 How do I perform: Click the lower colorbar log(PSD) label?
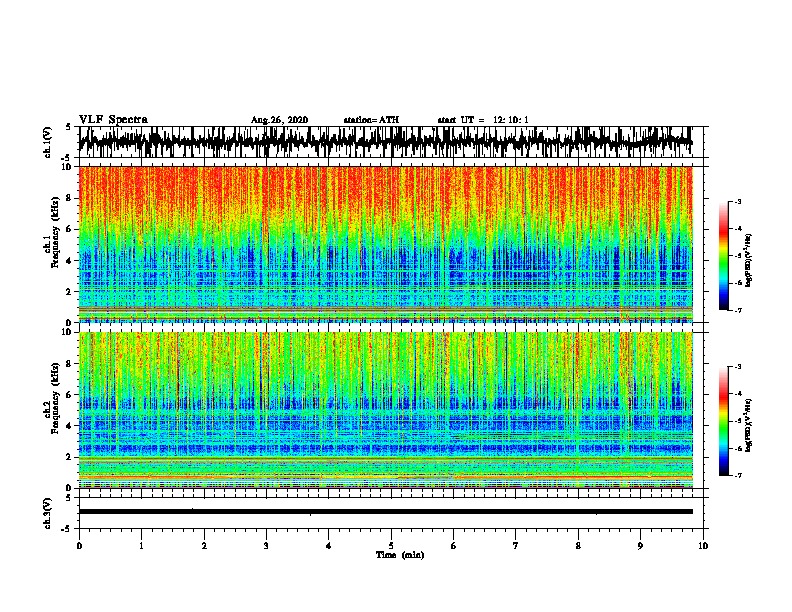[x=749, y=425]
